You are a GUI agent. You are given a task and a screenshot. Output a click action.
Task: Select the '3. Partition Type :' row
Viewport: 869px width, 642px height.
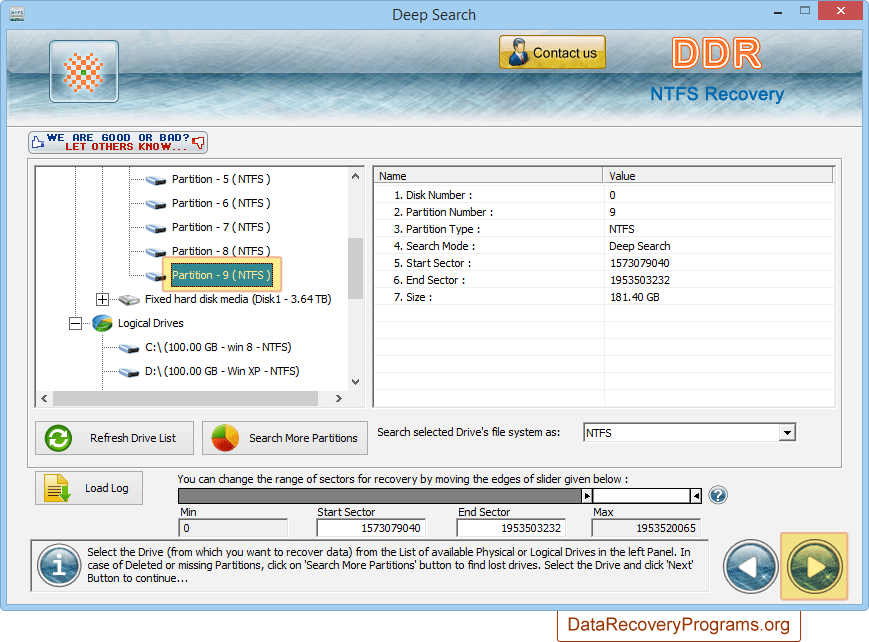click(604, 229)
